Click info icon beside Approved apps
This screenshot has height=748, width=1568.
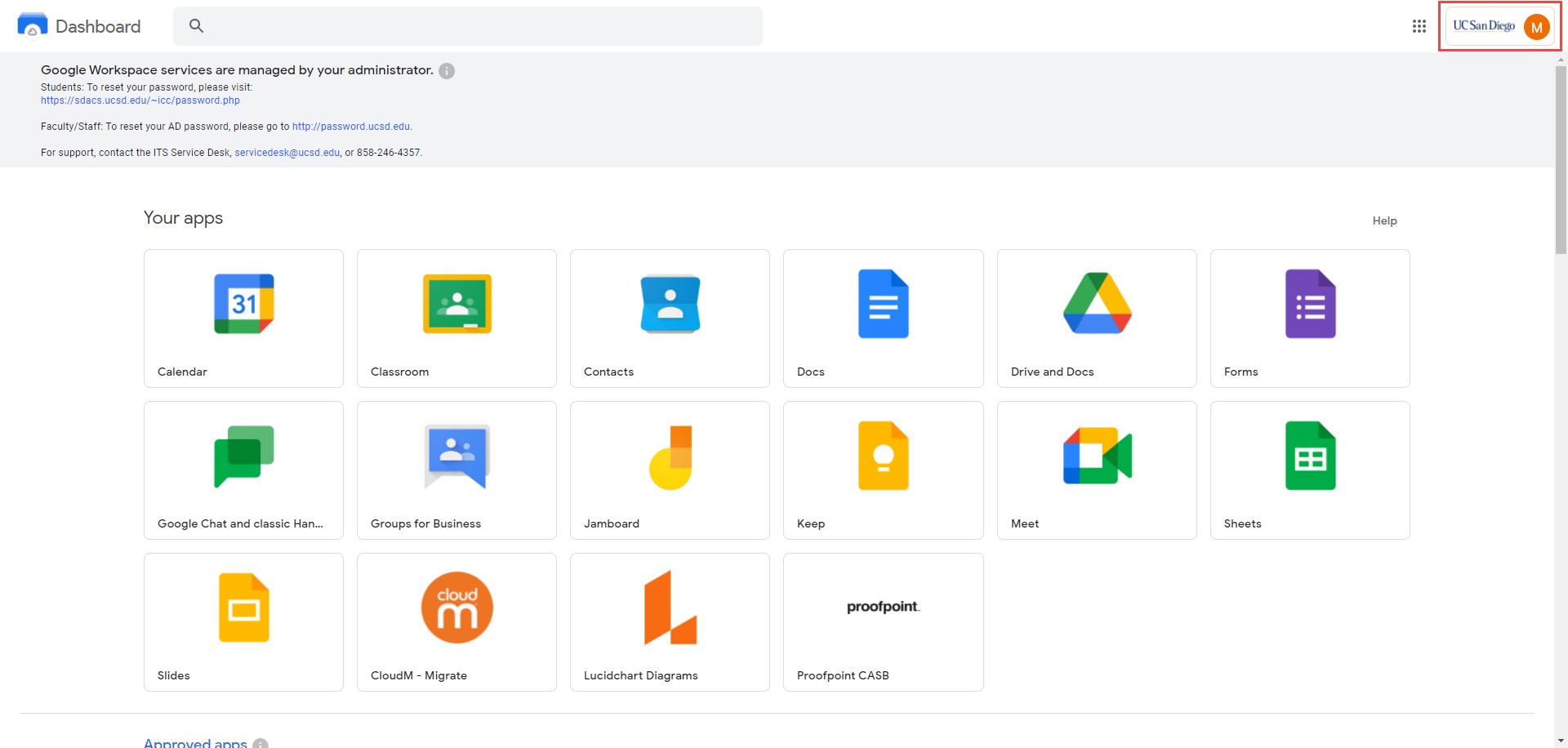pyautogui.click(x=261, y=744)
